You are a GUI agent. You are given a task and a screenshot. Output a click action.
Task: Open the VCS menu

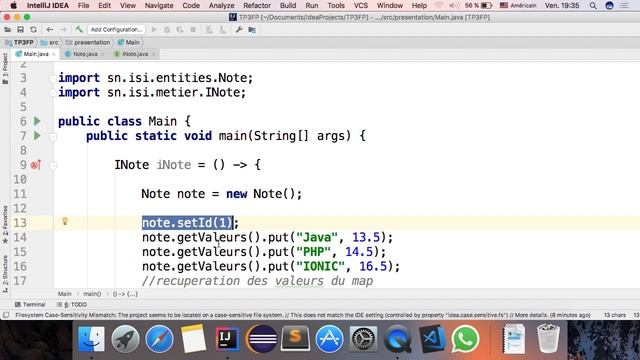[x=360, y=6]
